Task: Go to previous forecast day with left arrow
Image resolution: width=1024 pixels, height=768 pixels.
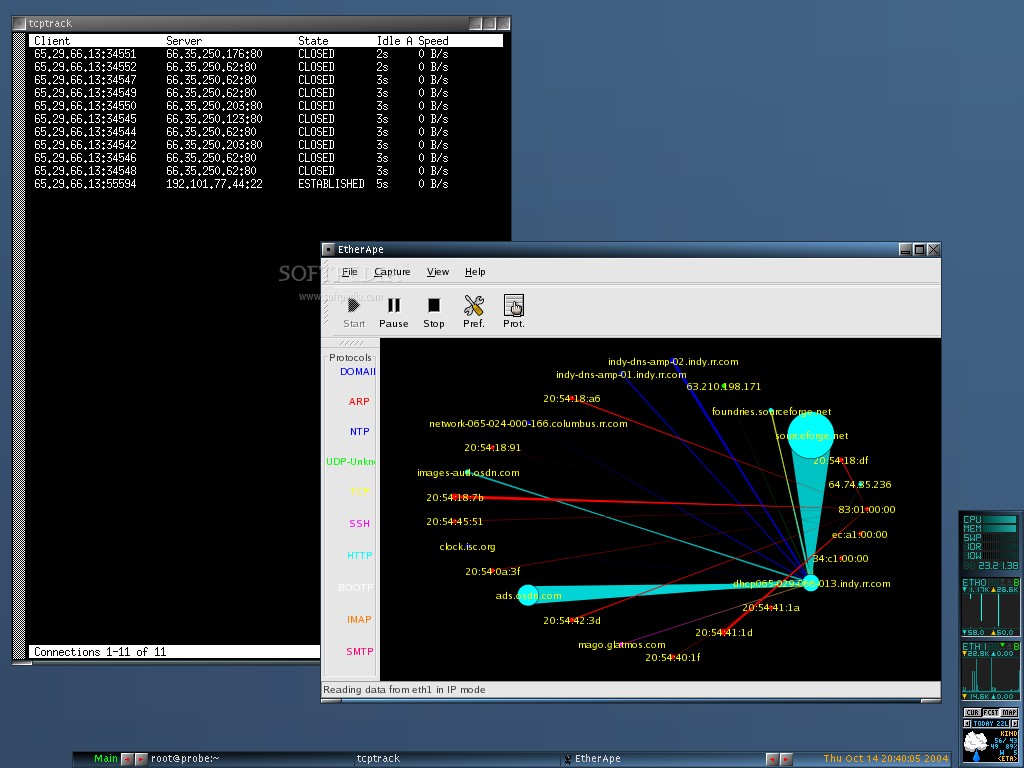Action: [967, 724]
